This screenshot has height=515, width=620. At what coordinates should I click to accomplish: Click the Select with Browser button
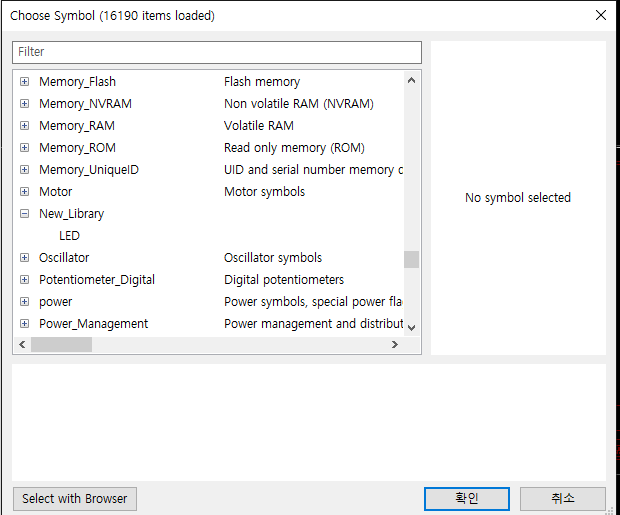[x=75, y=499]
